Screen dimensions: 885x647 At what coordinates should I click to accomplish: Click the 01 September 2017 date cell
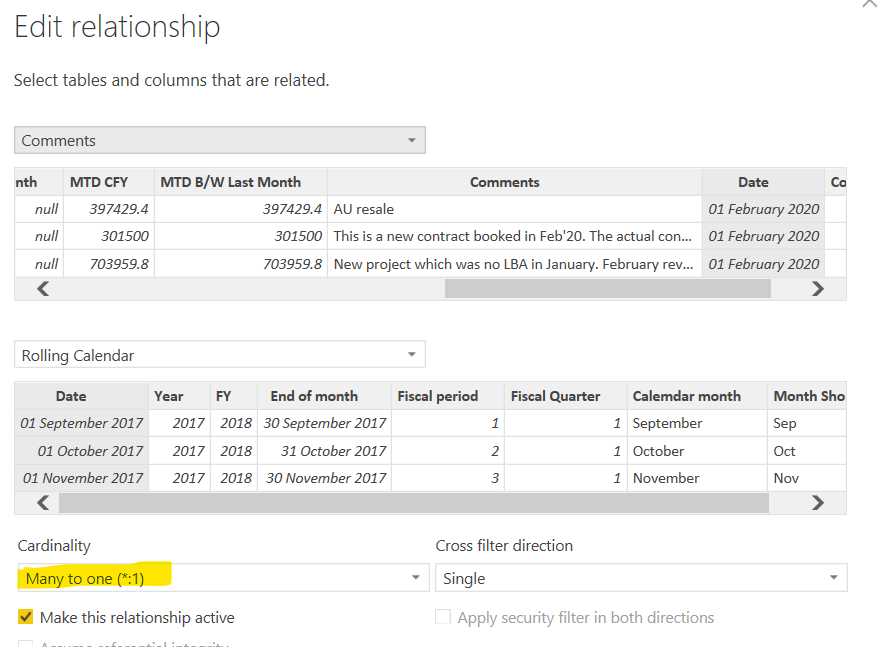click(x=81, y=423)
